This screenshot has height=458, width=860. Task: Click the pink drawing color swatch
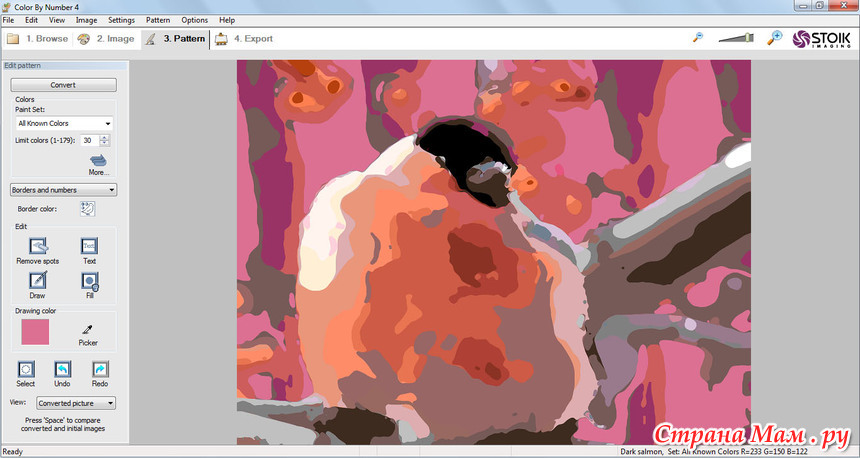point(35,332)
